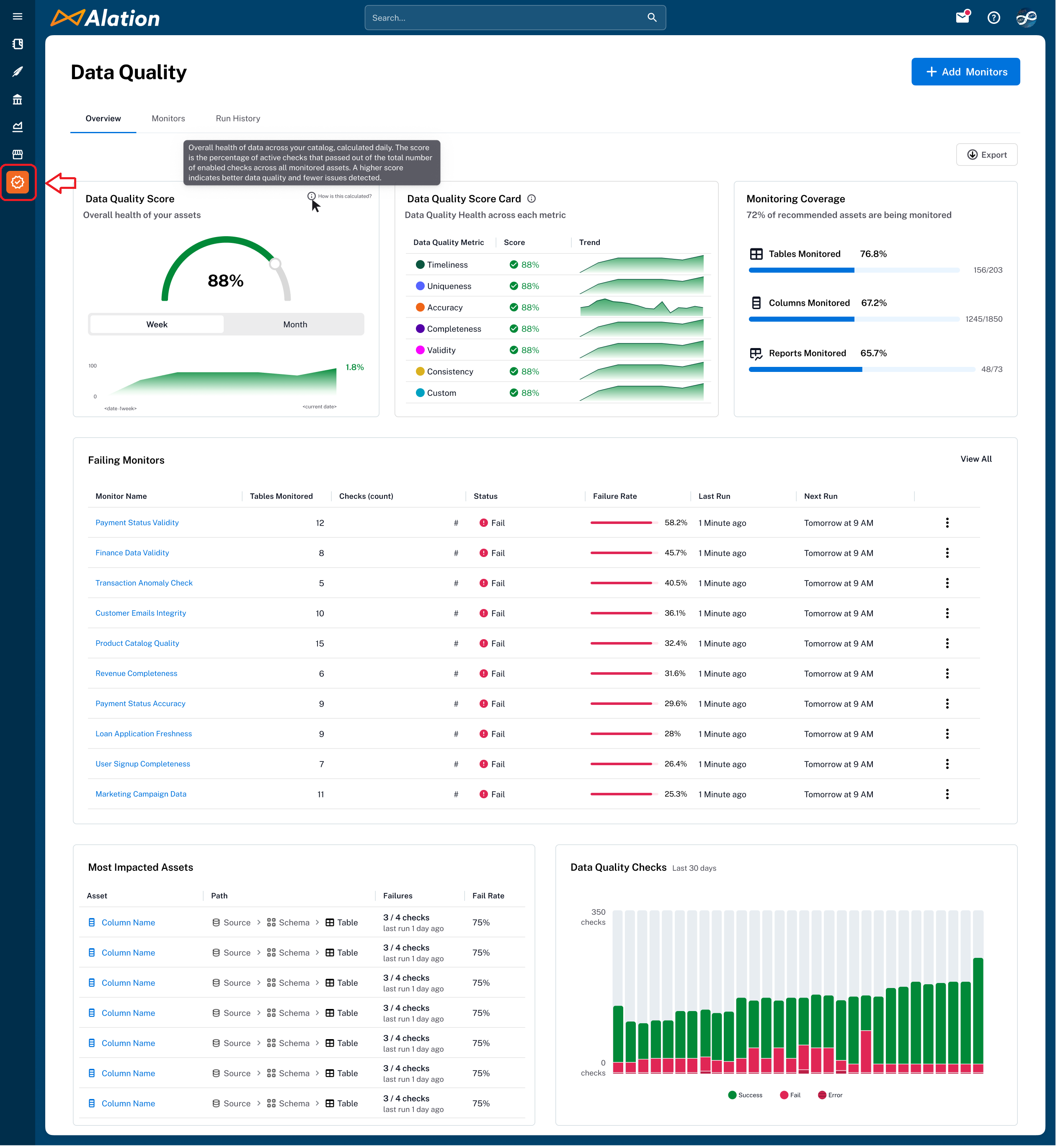Click the orange Data Quality badge icon
1058x1148 pixels.
pyautogui.click(x=18, y=182)
